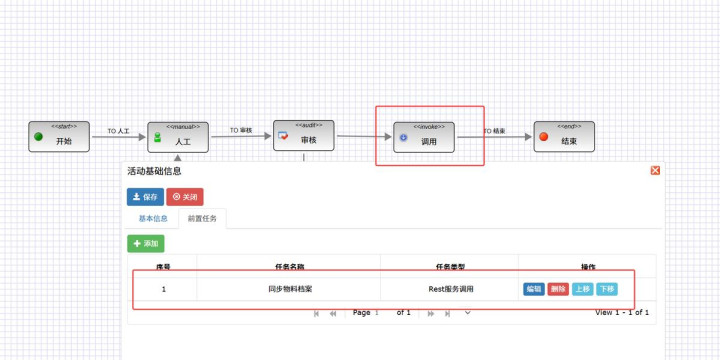
Task: Select the audit checkmark icon on 审核
Action: pyautogui.click(x=283, y=135)
